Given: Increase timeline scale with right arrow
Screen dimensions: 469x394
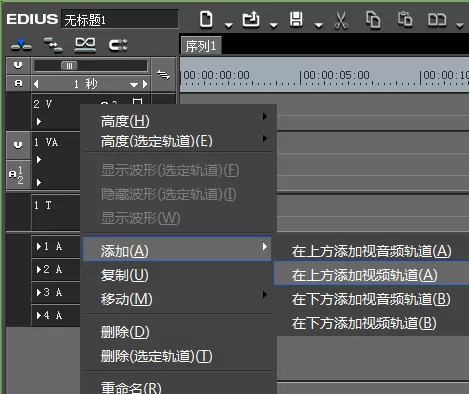Looking at the screenshot, I should coord(145,84).
